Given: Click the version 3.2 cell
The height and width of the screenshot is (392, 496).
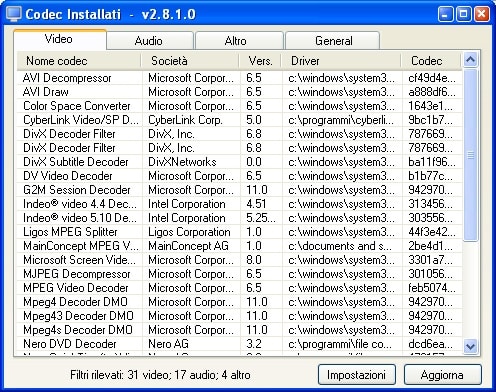Looking at the screenshot, I should [254, 344].
